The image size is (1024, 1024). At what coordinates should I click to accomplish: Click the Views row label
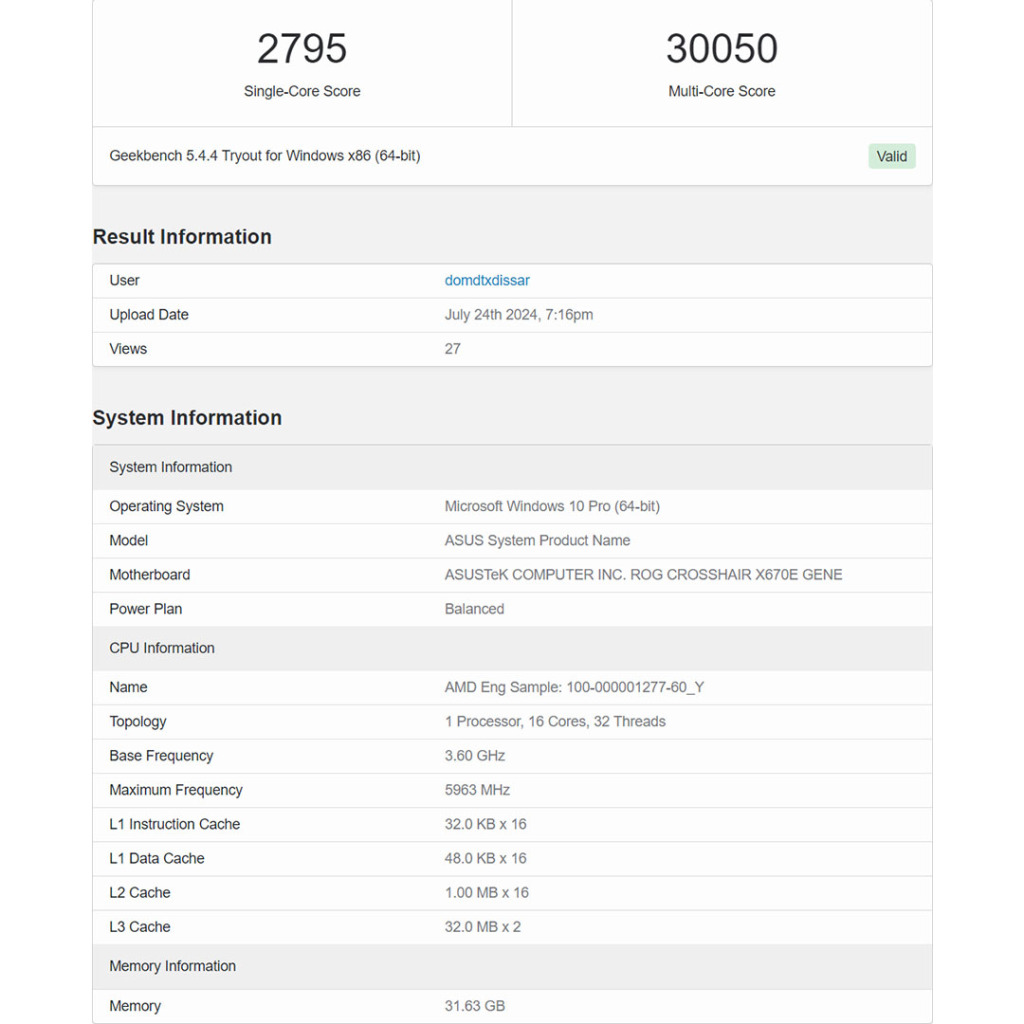click(x=128, y=349)
